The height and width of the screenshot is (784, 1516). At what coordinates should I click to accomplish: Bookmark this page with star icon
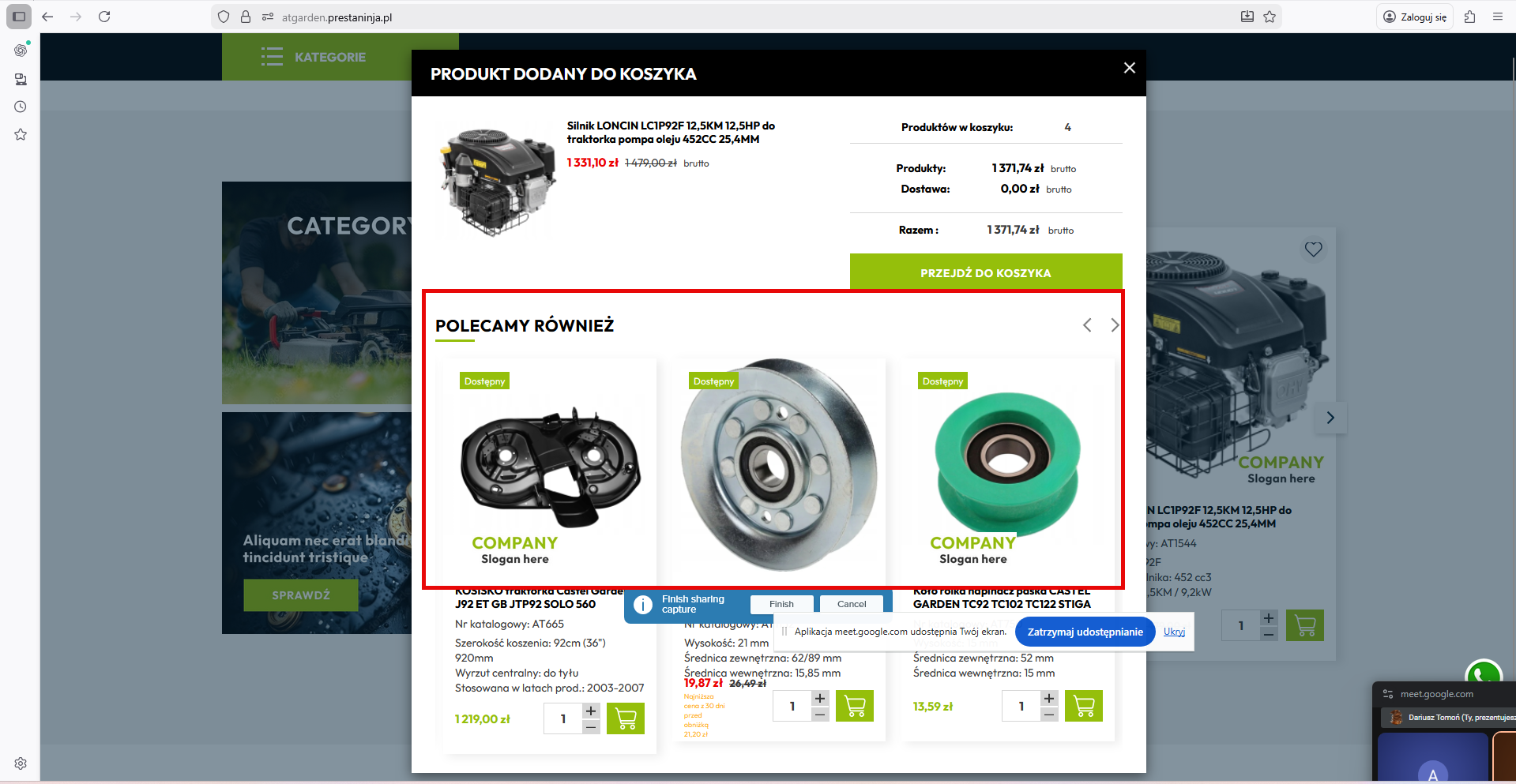click(1270, 17)
